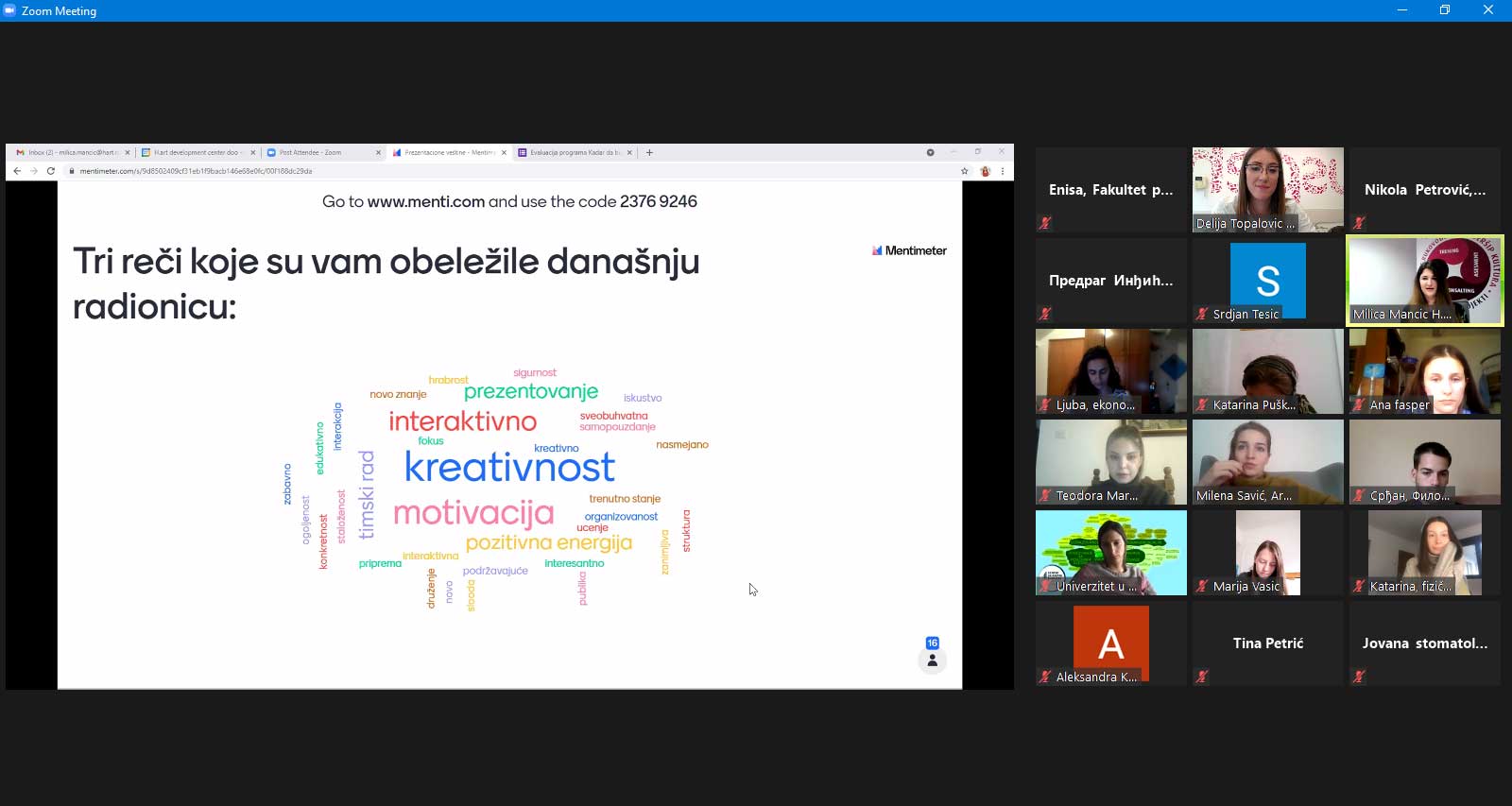This screenshot has height=806, width=1512.
Task: Click the browser back arrow
Action: (17, 171)
